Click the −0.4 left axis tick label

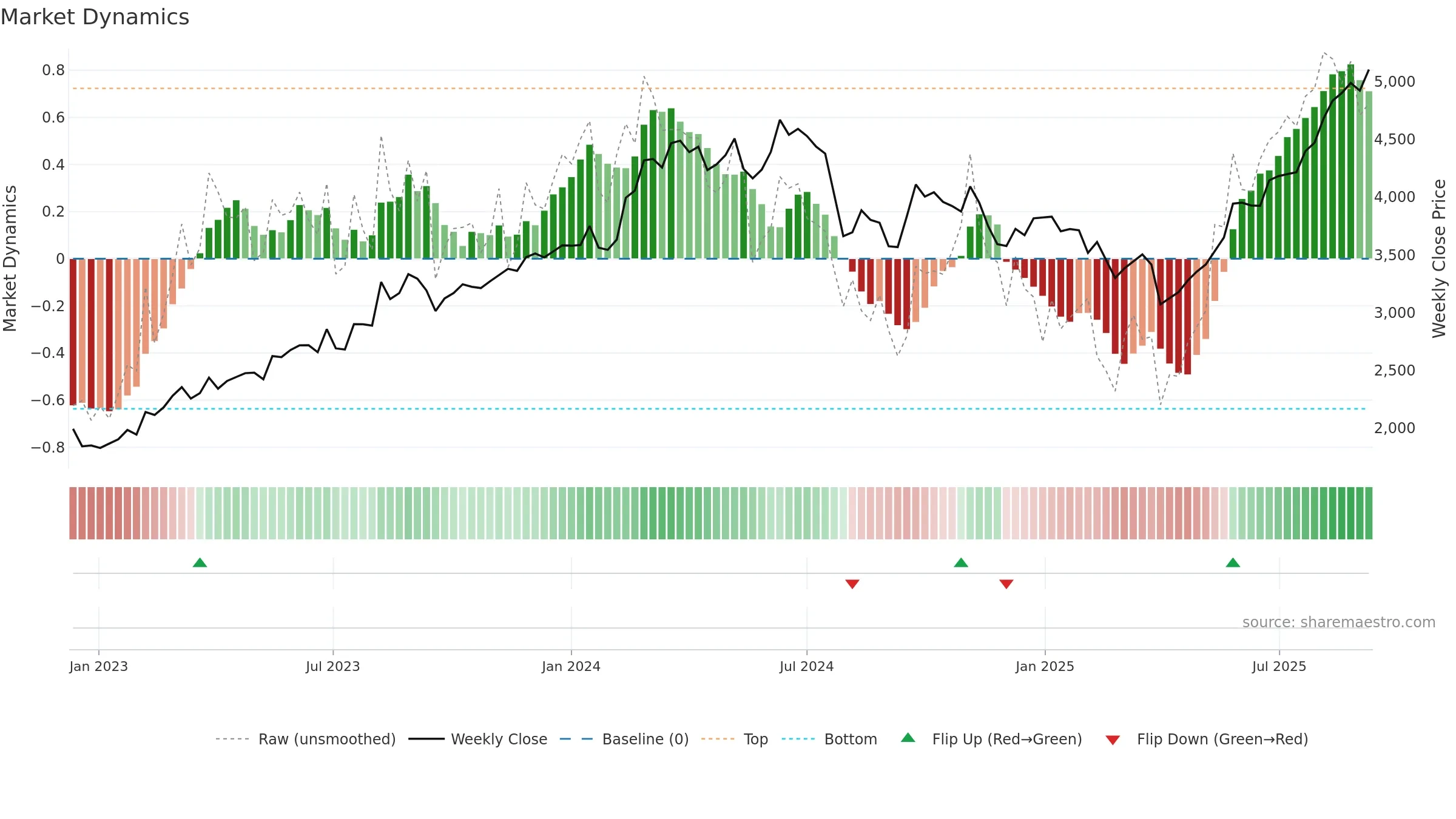[x=48, y=353]
